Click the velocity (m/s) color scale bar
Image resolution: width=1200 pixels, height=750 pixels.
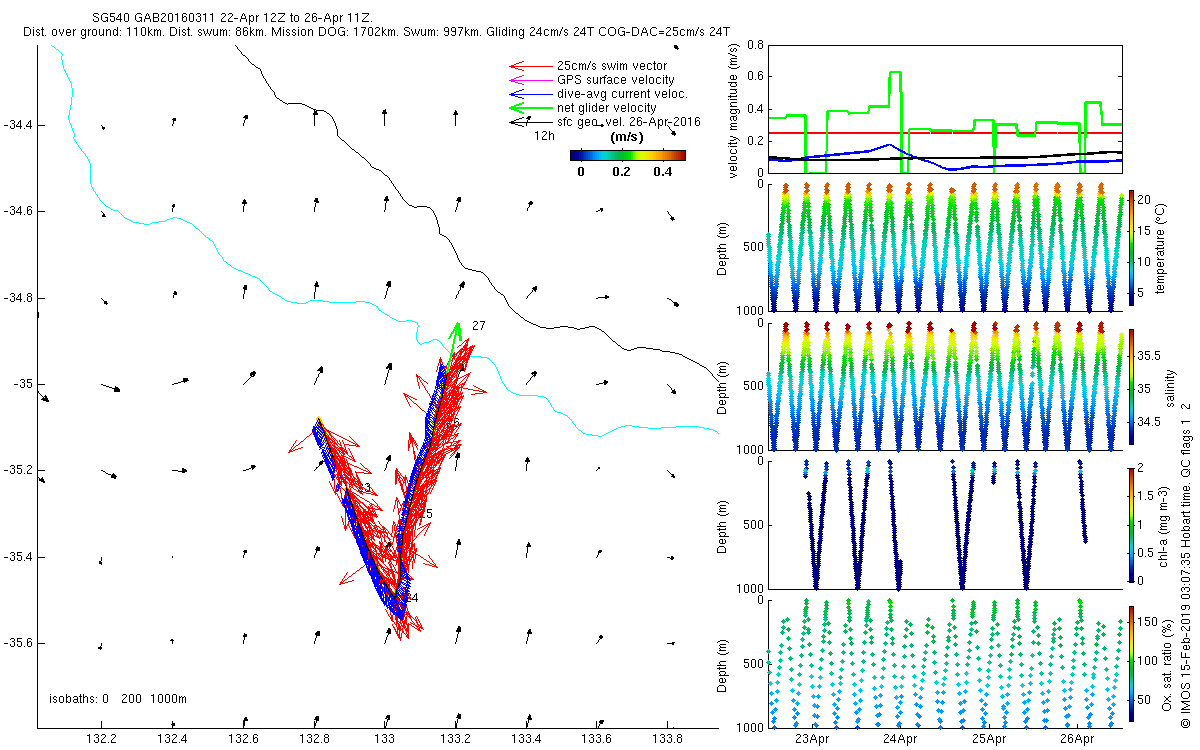click(627, 155)
